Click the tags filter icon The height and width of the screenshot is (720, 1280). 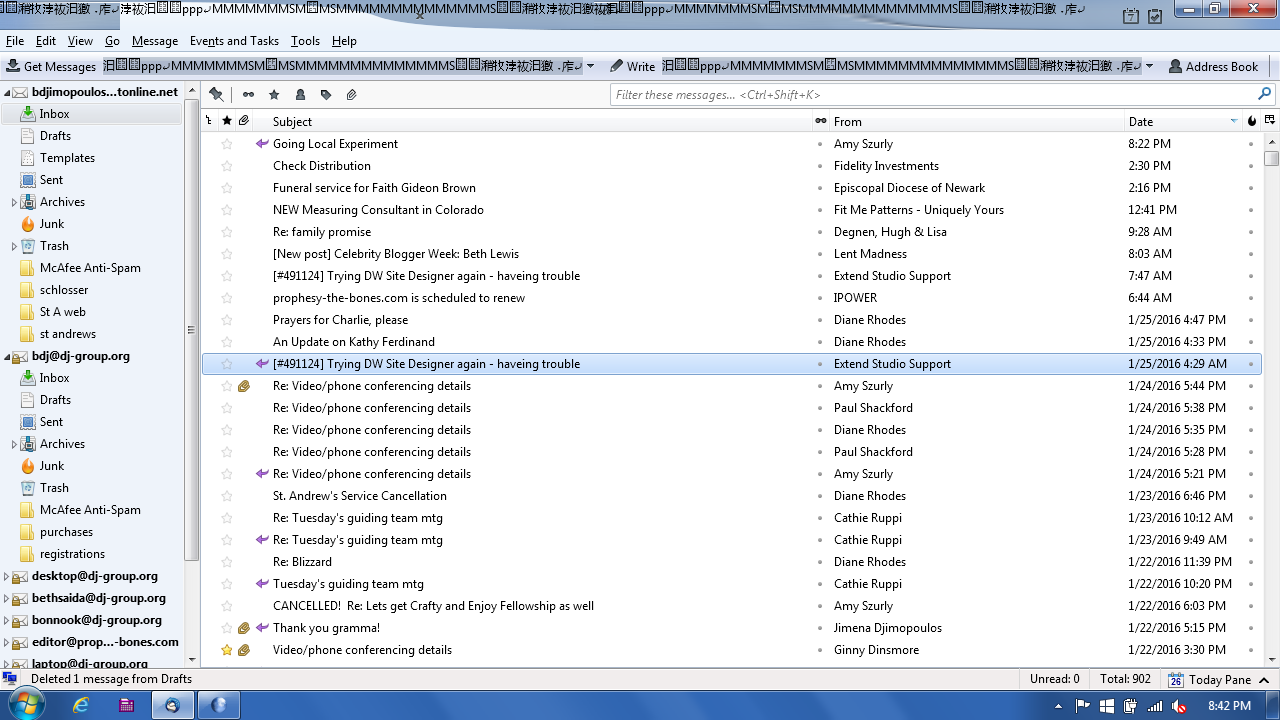click(x=326, y=95)
